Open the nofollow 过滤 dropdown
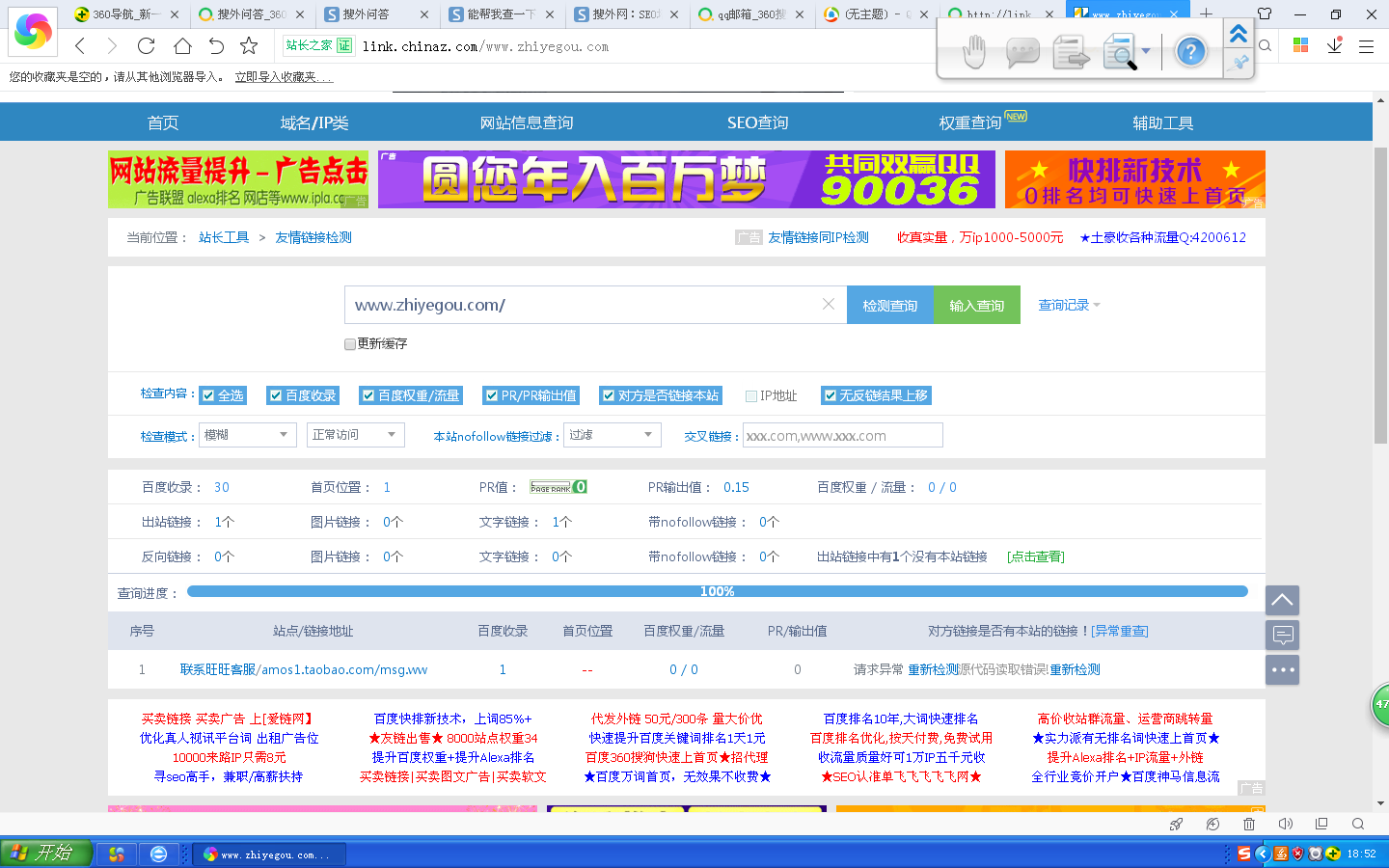Screen dimensions: 1389x868 [613, 435]
